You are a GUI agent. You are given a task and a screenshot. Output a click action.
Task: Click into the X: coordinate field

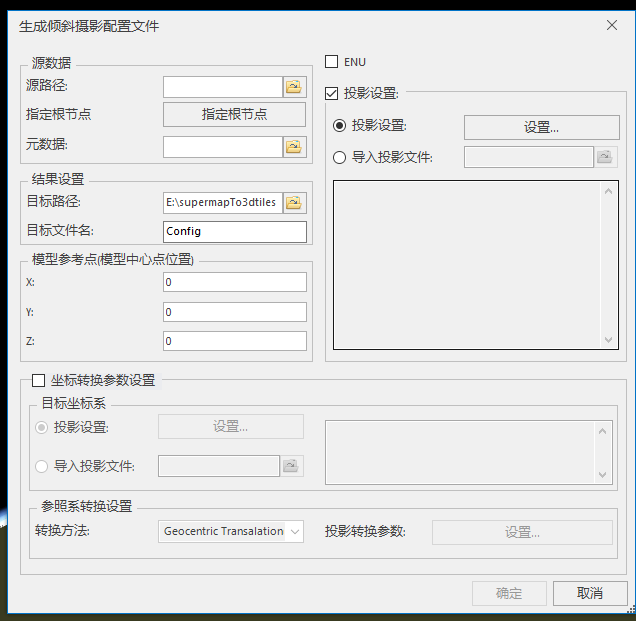(x=235, y=282)
